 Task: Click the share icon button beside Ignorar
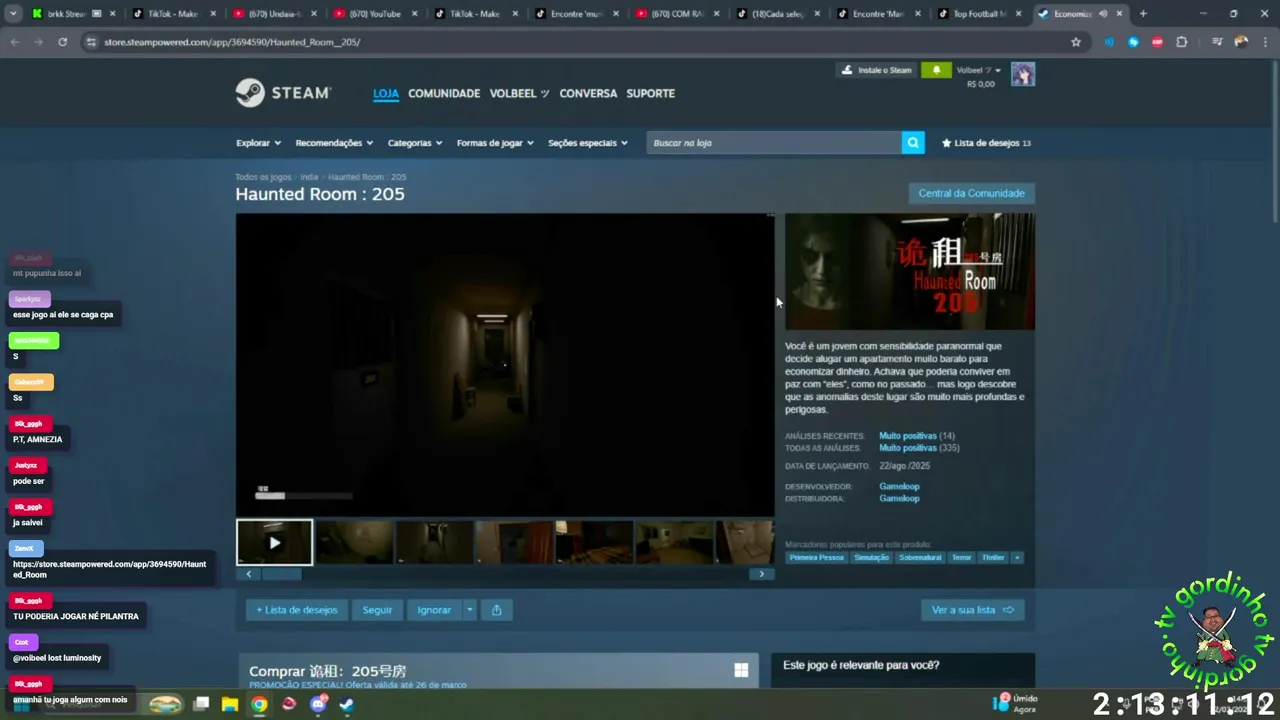[x=496, y=610]
